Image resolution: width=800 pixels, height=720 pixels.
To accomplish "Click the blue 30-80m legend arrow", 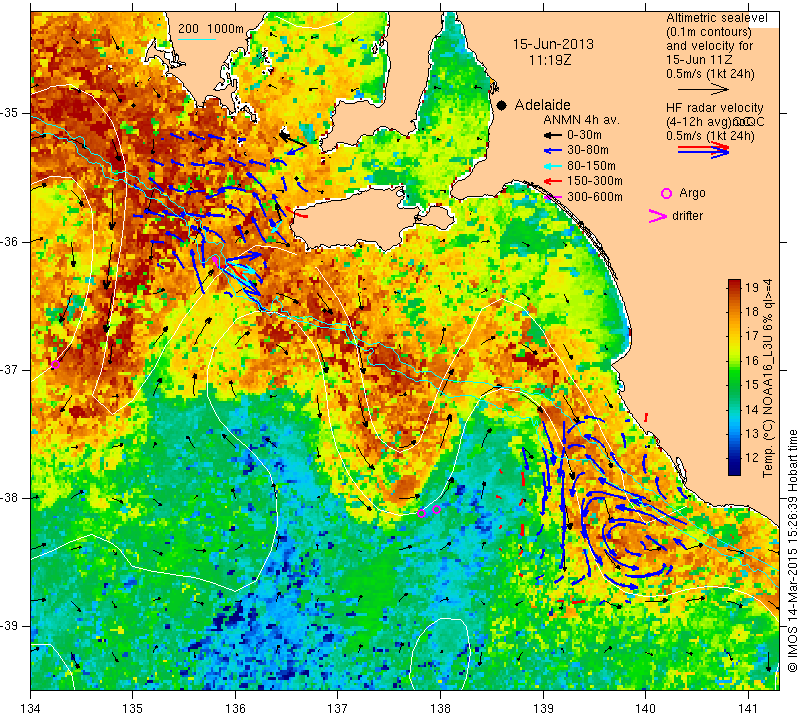I will point(552,151).
